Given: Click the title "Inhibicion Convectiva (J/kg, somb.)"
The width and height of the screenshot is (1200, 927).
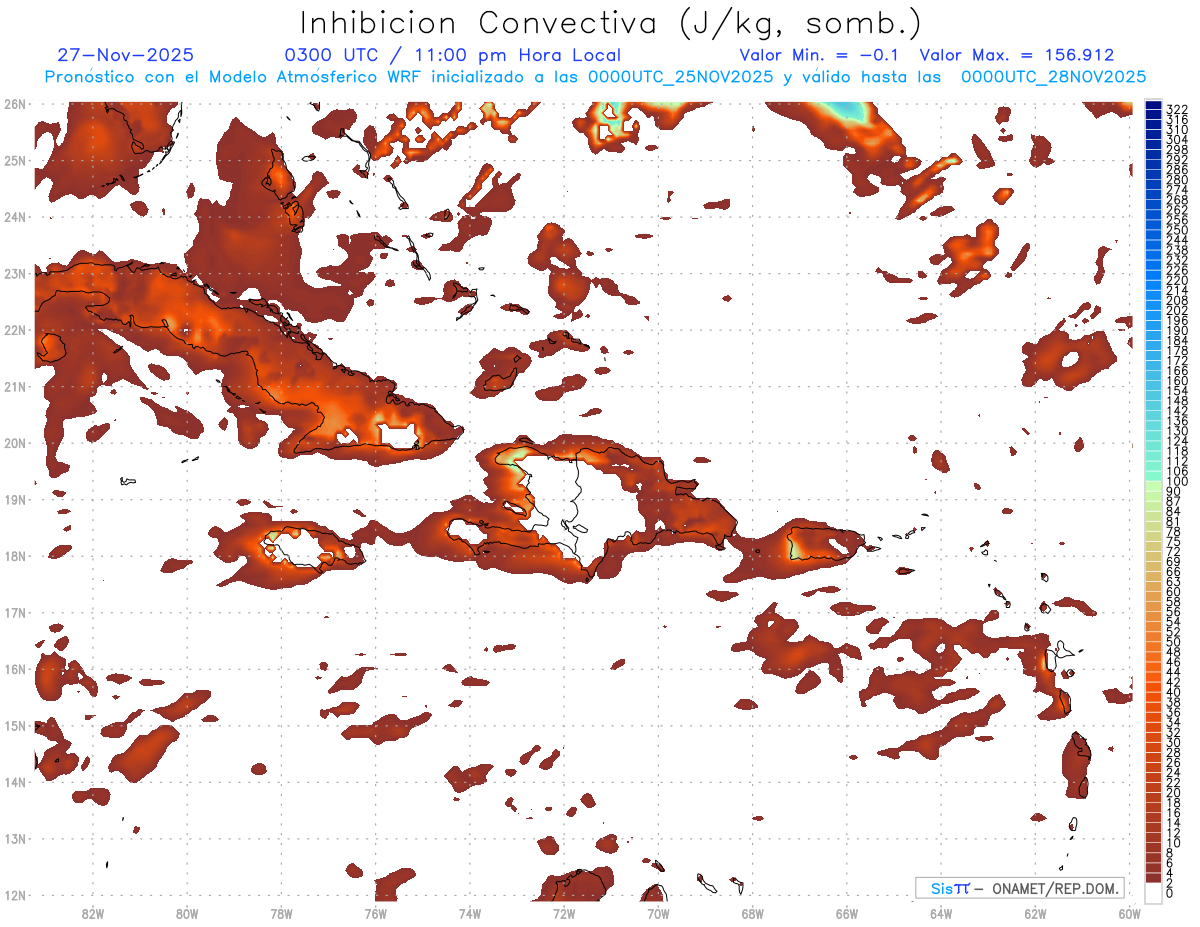Looking at the screenshot, I should click(x=610, y=23).
